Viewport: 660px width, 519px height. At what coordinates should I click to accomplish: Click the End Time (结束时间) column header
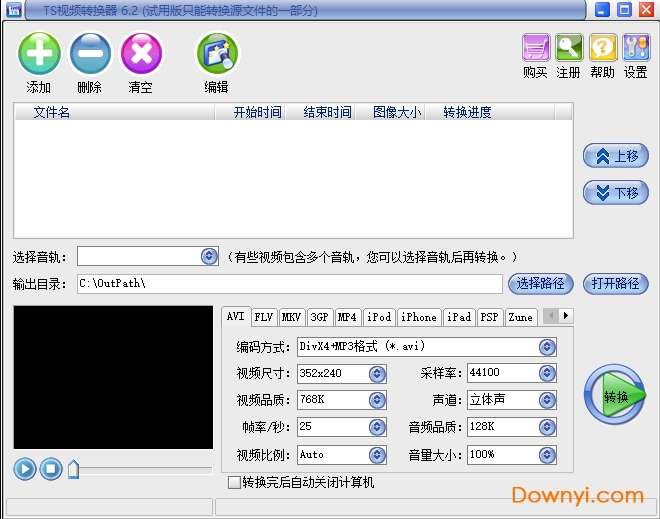(321, 112)
